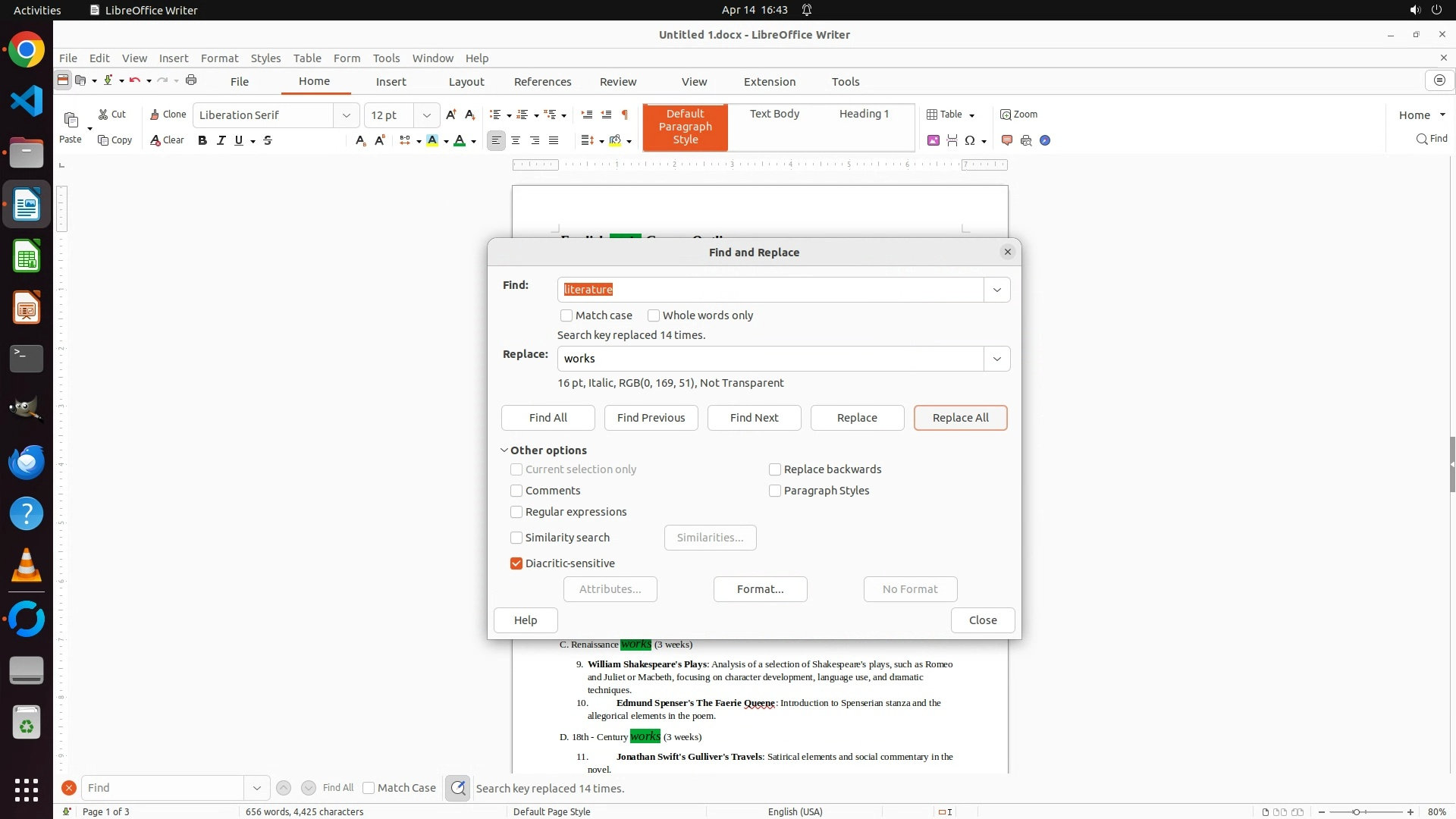The height and width of the screenshot is (819, 1456).
Task: Open the Styles menu
Action: 265,58
